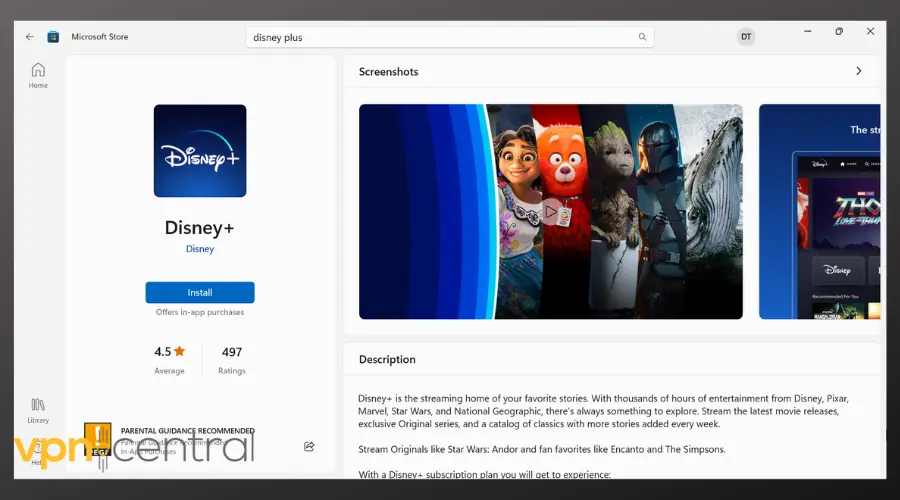Click the Install button

click(x=200, y=292)
